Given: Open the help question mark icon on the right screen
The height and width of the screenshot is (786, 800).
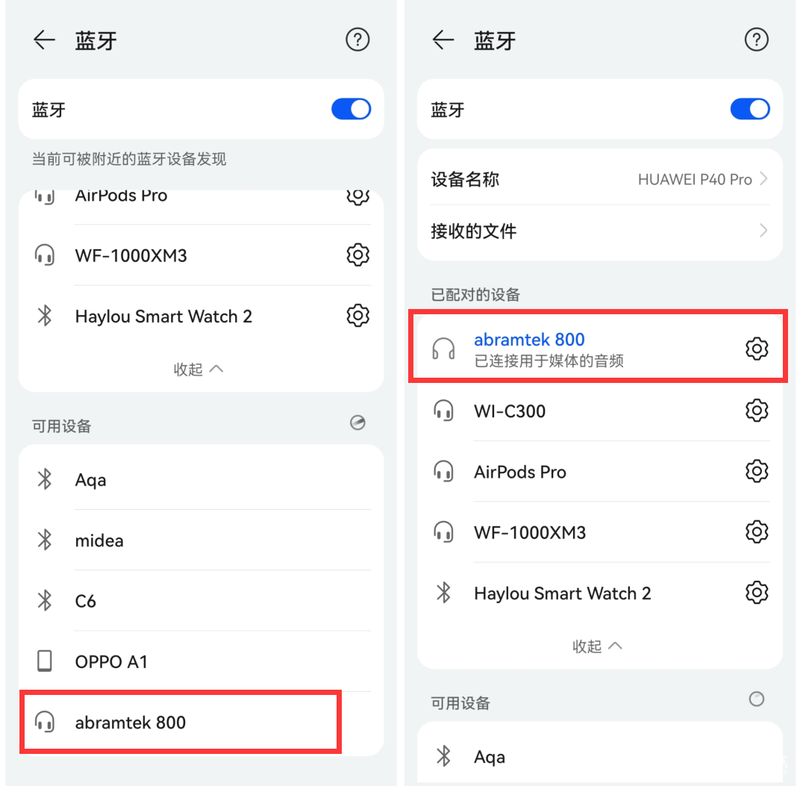Looking at the screenshot, I should (756, 40).
